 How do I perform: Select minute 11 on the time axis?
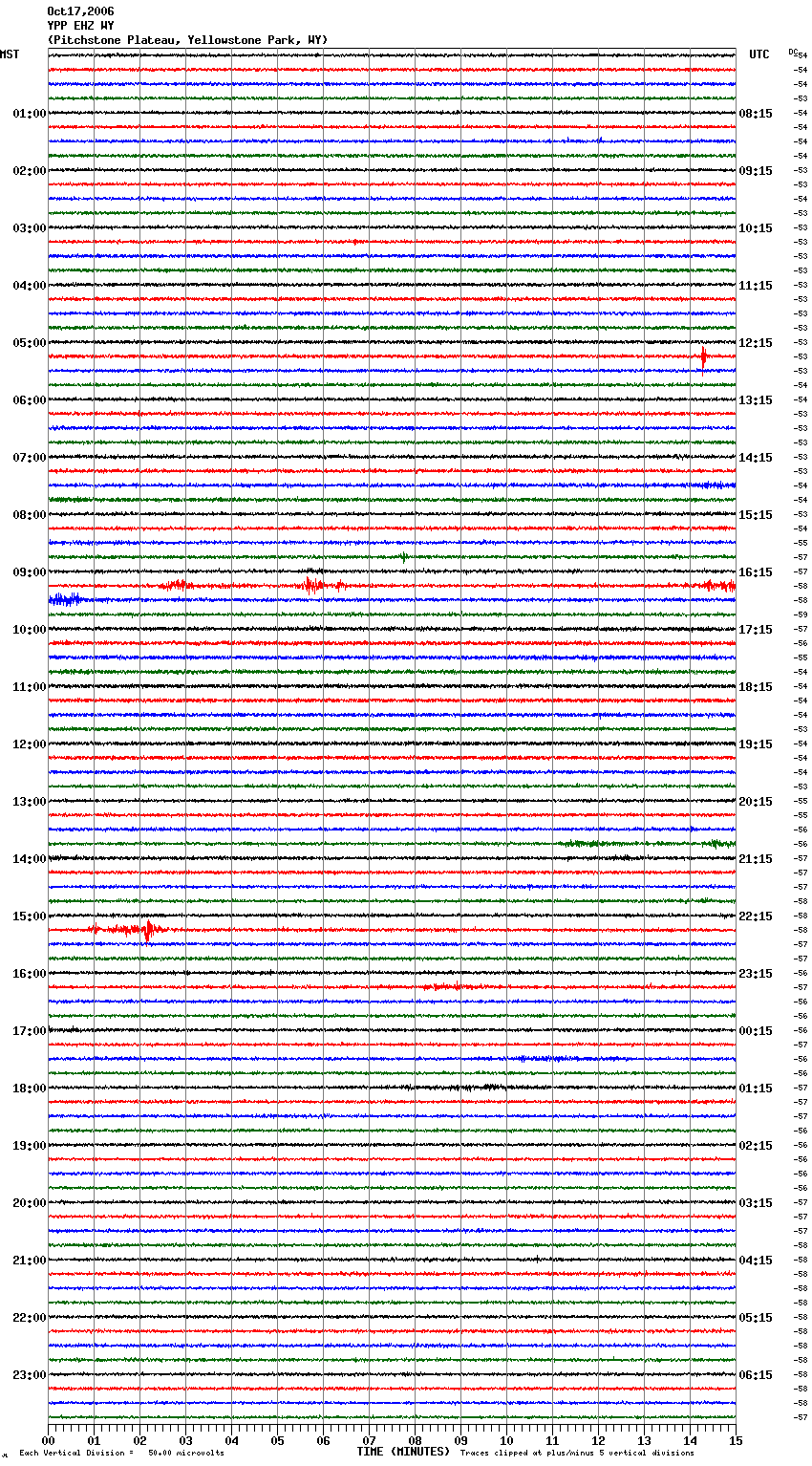point(552,1440)
